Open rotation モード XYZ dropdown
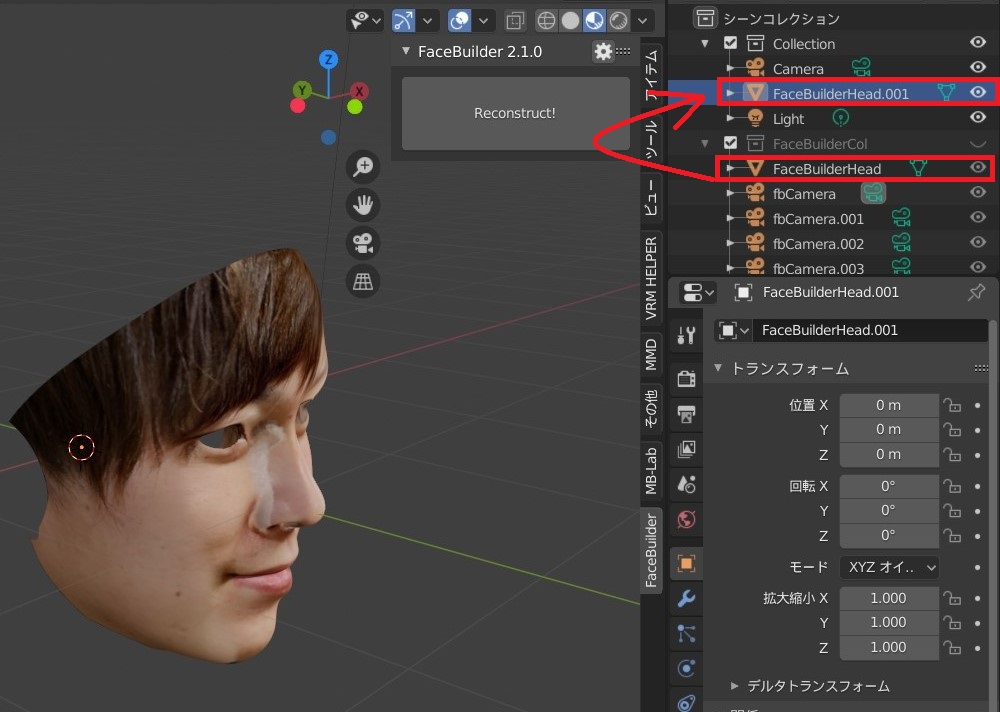This screenshot has height=712, width=1000. pos(889,567)
